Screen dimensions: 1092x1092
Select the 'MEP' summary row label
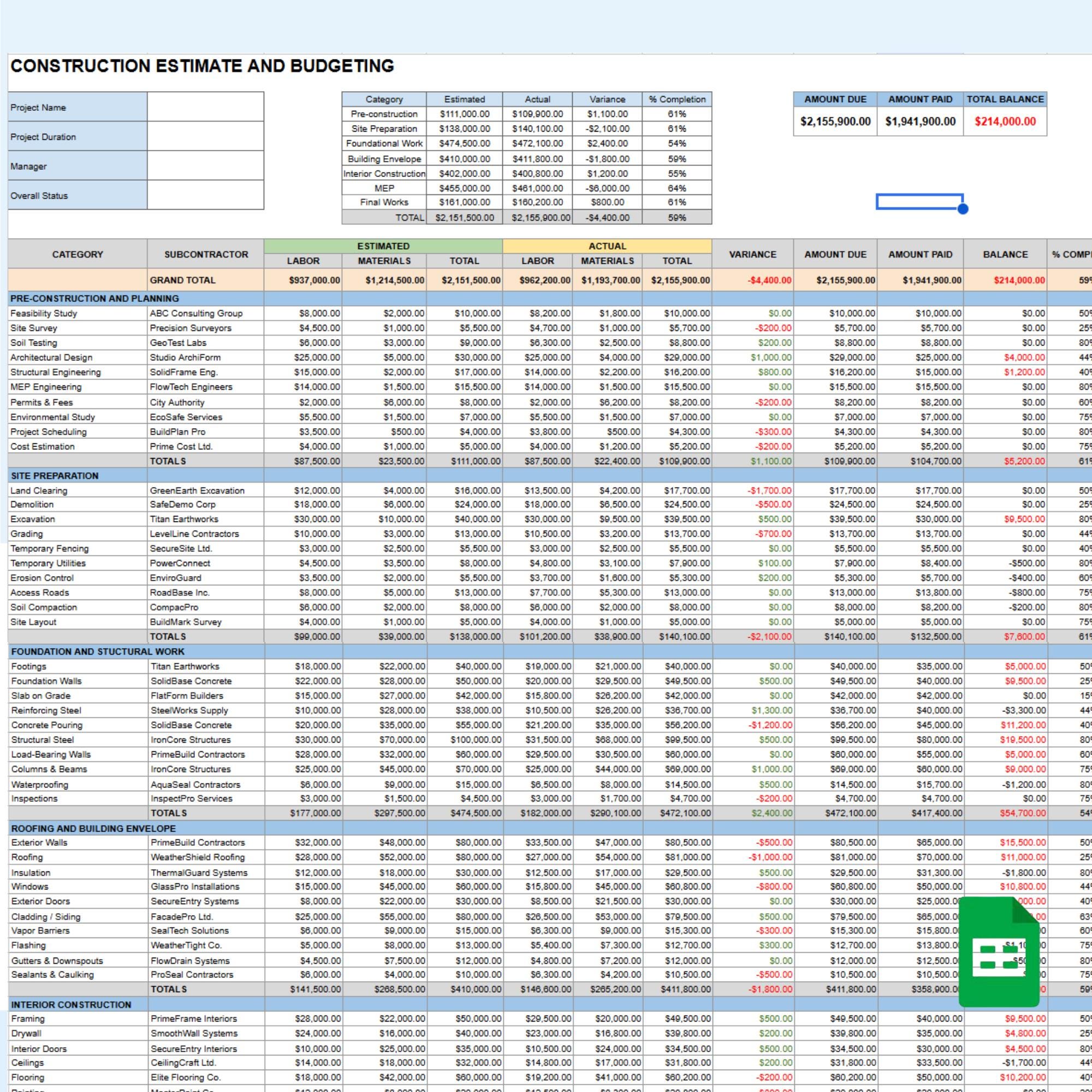[x=384, y=188]
